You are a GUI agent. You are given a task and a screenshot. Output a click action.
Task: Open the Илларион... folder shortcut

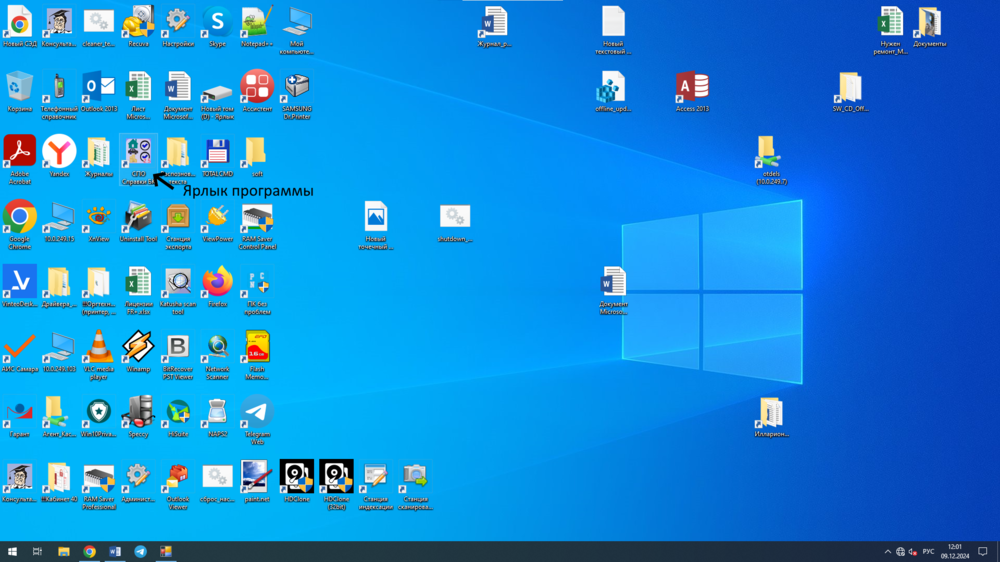(771, 417)
